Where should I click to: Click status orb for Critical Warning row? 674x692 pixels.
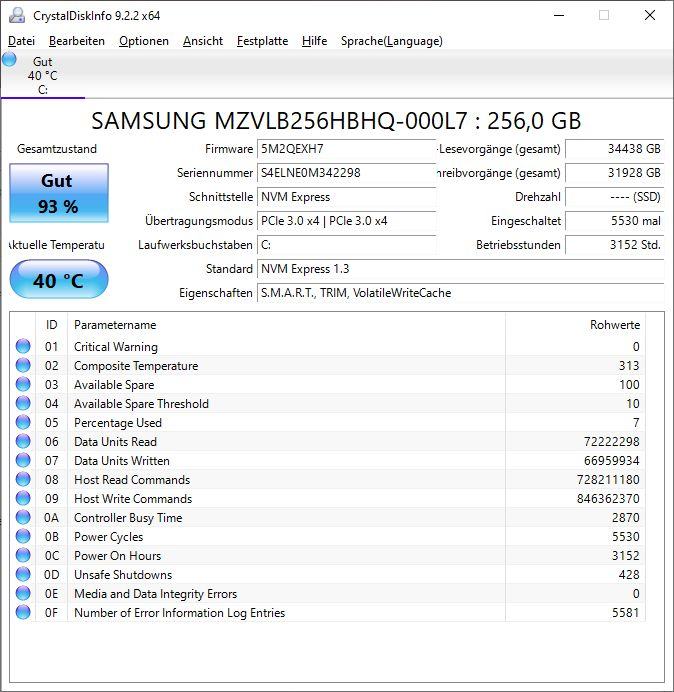point(23,346)
